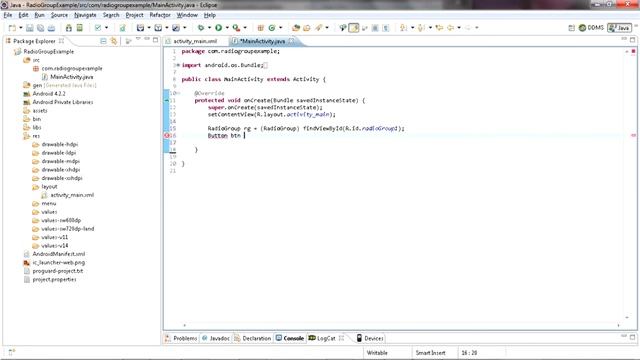Screen dimensions: 640x360
Task: Toggle the Mark Occurrences highlighted icon
Action: point(354,28)
